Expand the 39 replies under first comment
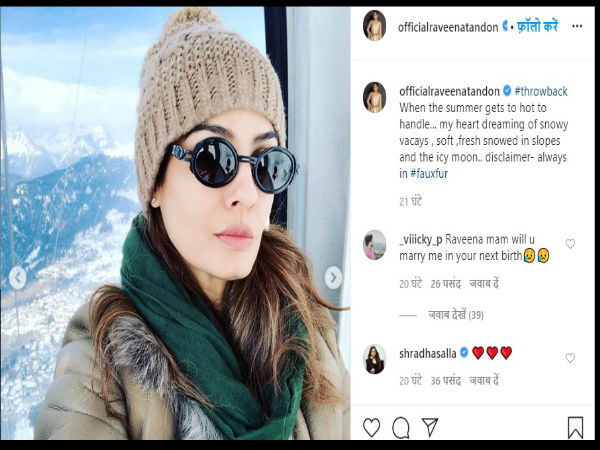 455,315
